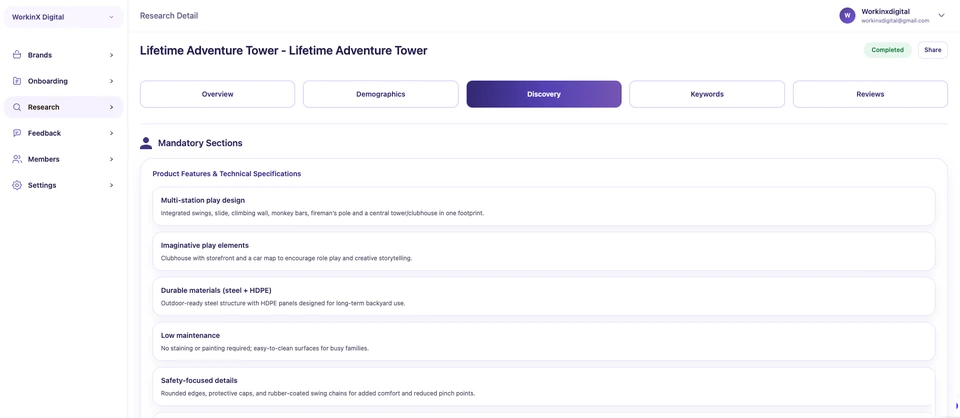The image size is (960, 418).
Task: Select Research in the sidebar
Action: pos(64,107)
